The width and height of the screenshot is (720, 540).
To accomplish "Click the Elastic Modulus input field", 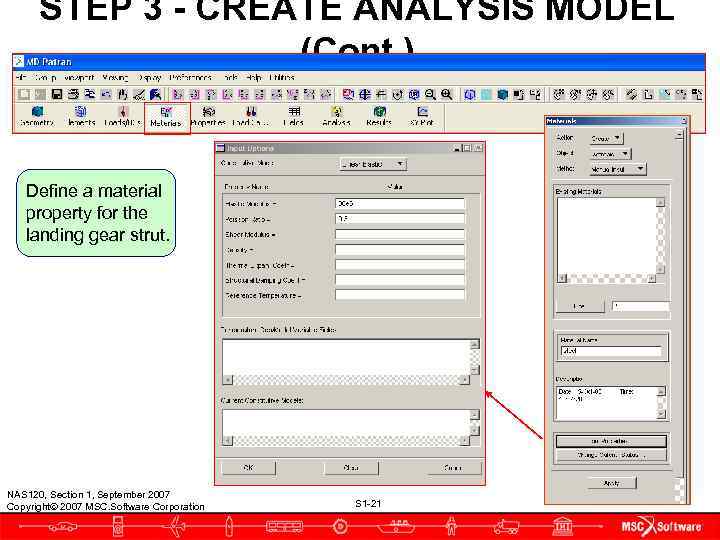I will tap(399, 203).
